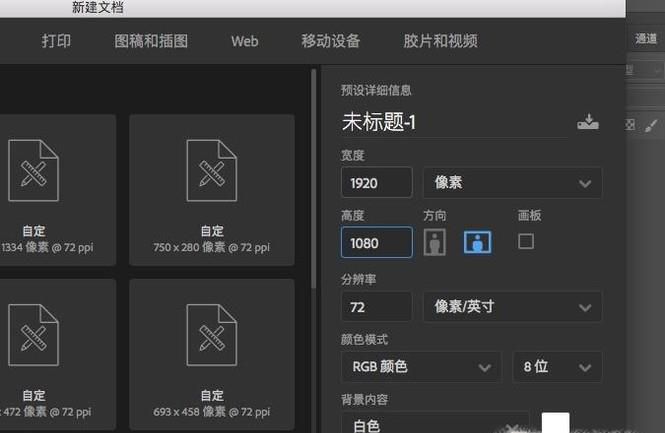Switch to the 移动设备 tab

[331, 41]
